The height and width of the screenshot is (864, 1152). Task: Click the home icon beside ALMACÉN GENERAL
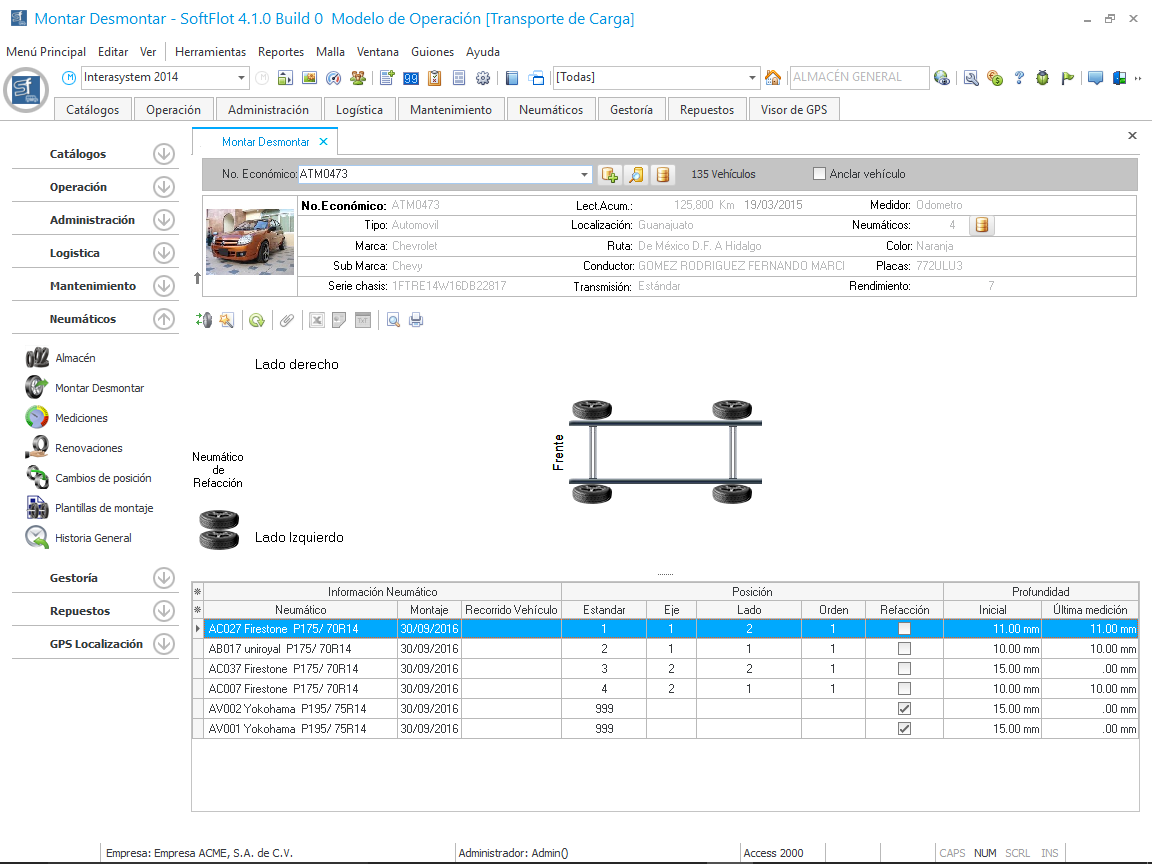pos(772,78)
